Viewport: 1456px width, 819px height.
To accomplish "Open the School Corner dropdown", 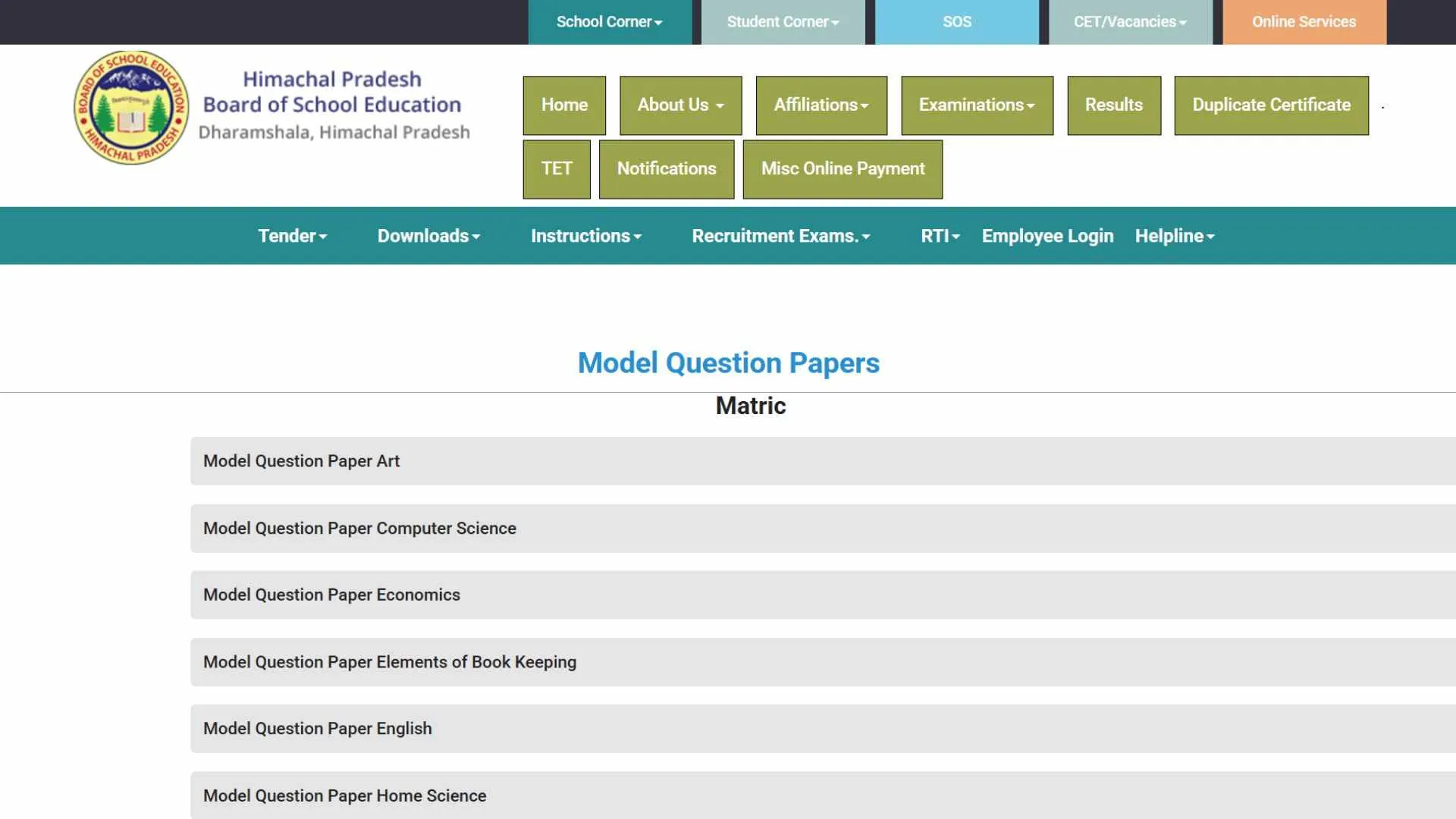I will (610, 22).
